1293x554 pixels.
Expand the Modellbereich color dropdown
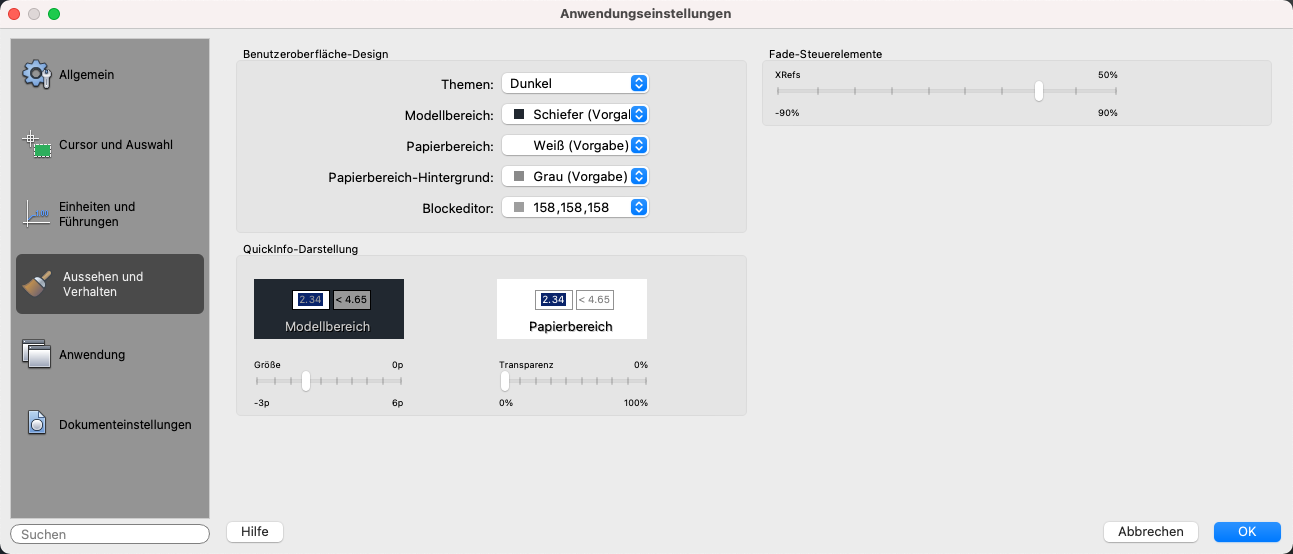pos(575,114)
